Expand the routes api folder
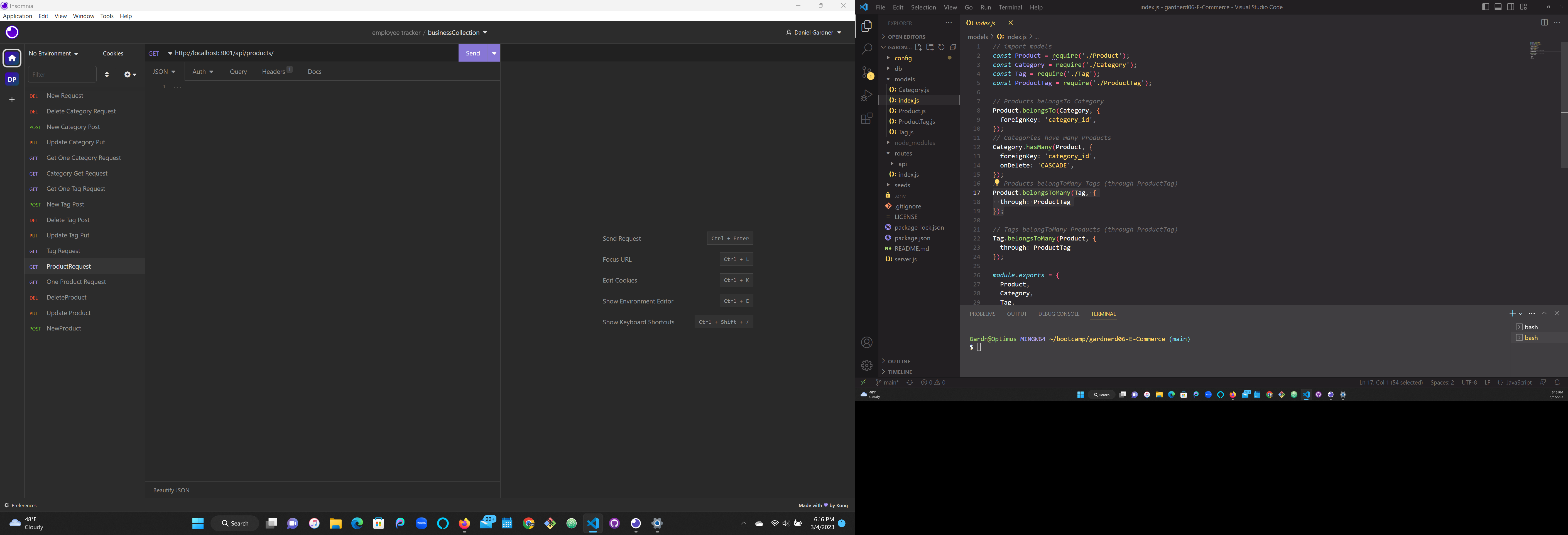This screenshot has height=535, width=1568. tap(902, 164)
